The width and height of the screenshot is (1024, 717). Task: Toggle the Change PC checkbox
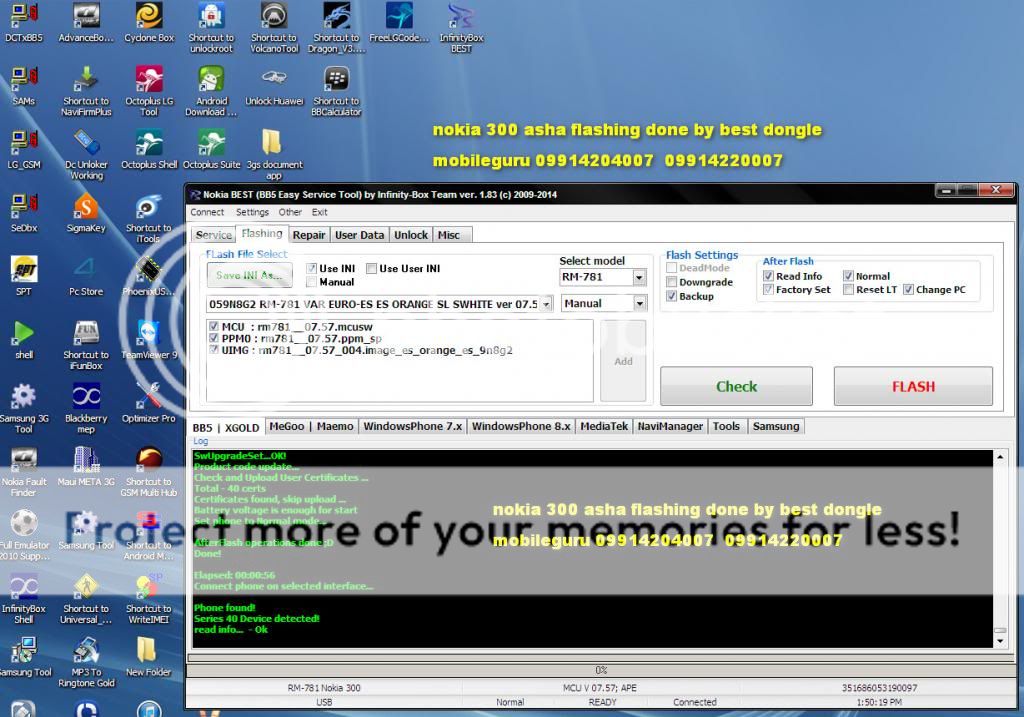click(x=908, y=289)
